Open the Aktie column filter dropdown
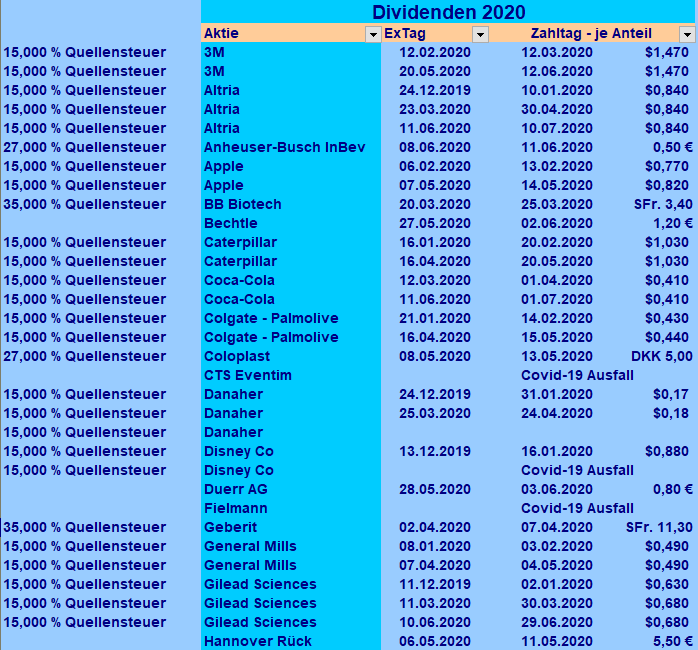The height and width of the screenshot is (650, 698). coord(373,34)
